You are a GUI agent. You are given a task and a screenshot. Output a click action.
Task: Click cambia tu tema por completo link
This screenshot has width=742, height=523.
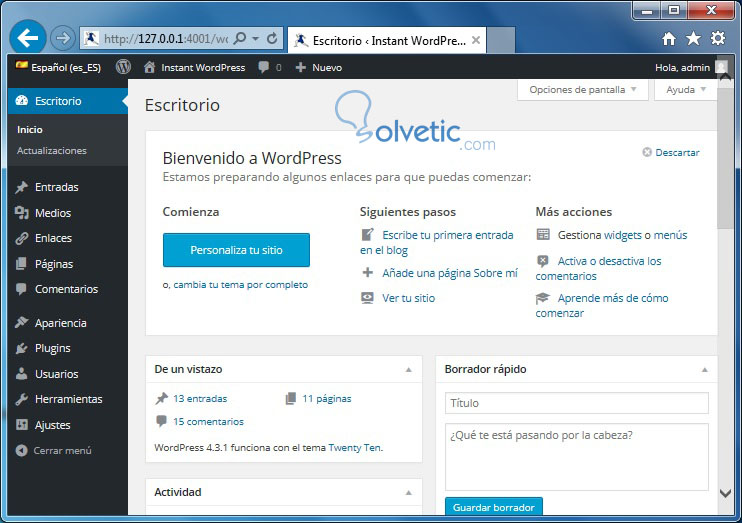point(240,285)
